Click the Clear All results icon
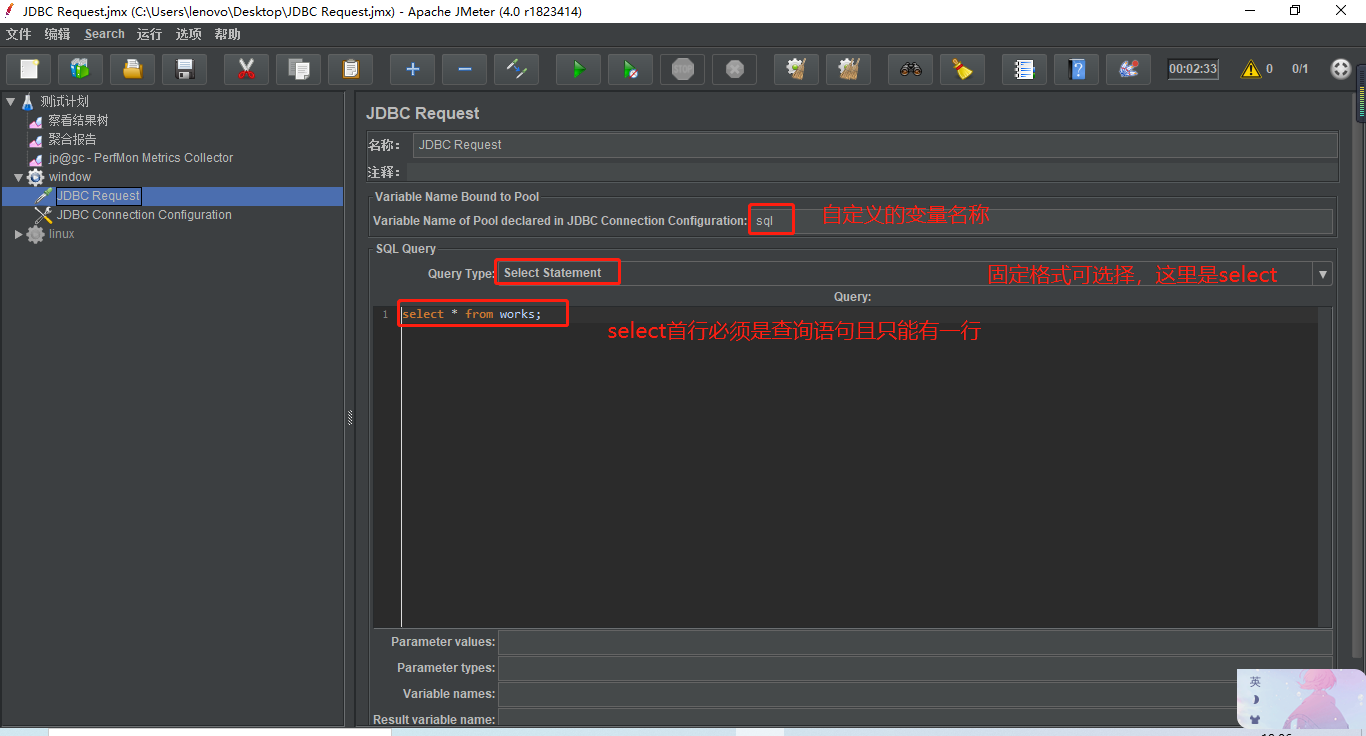The width and height of the screenshot is (1366, 736). 848,69
